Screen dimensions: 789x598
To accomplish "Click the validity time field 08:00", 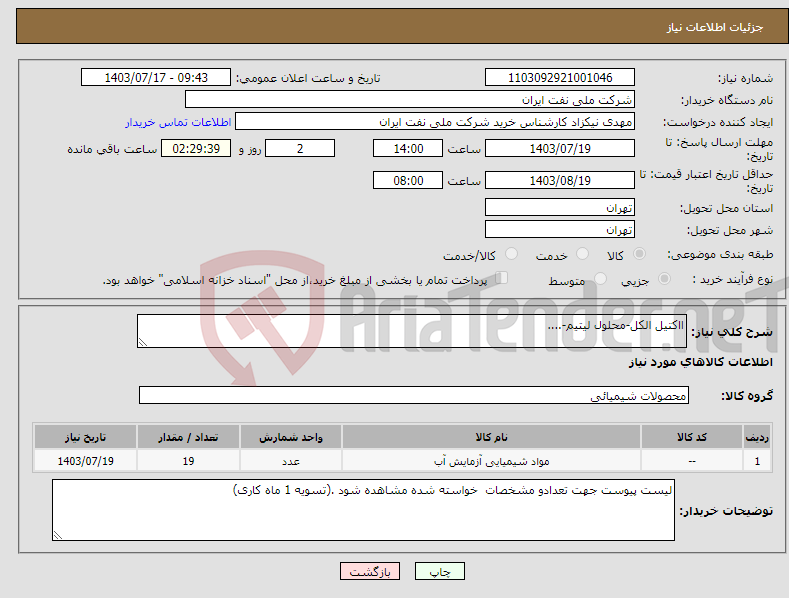I will 408,180.
